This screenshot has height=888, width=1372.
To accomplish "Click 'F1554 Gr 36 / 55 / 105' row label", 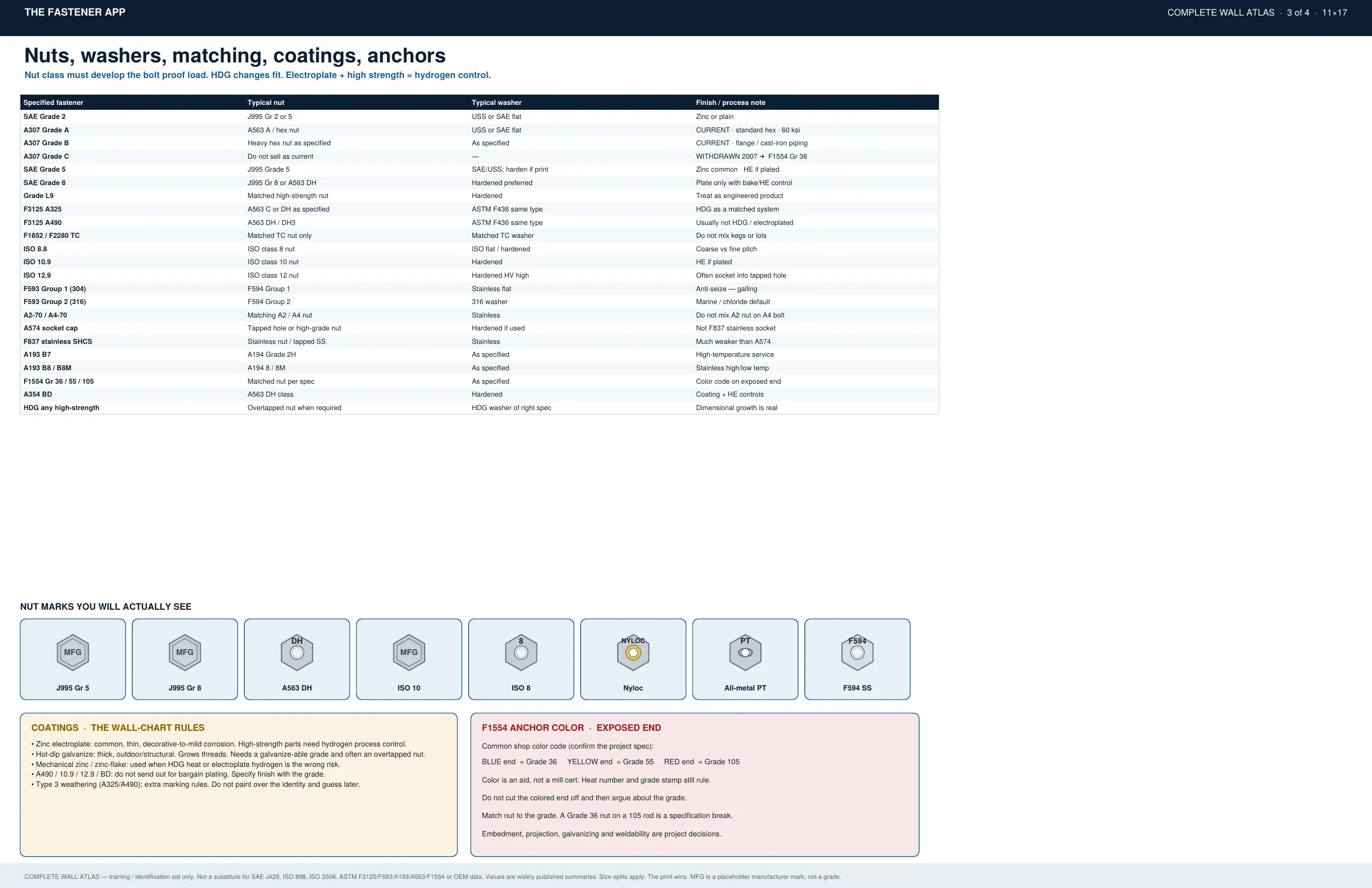I will [x=59, y=381].
